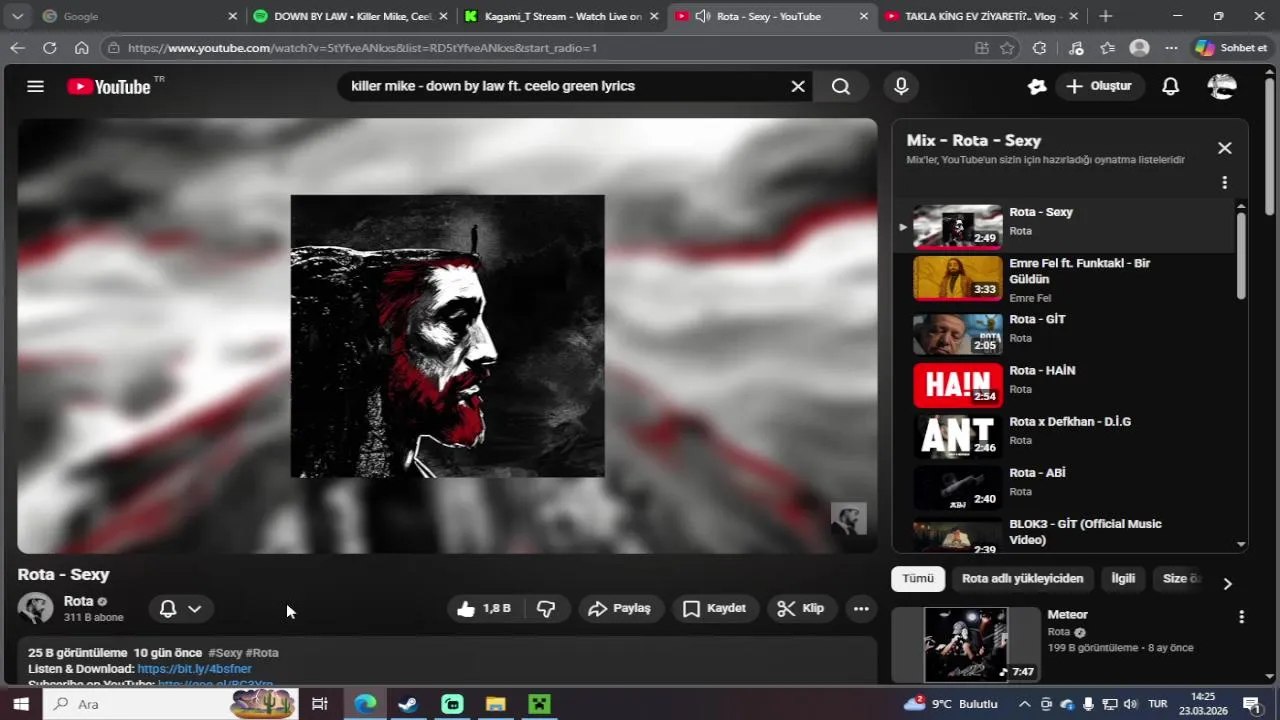Image resolution: width=1280 pixels, height=720 pixels.
Task: Go back in browser history
Action: pos(17,48)
